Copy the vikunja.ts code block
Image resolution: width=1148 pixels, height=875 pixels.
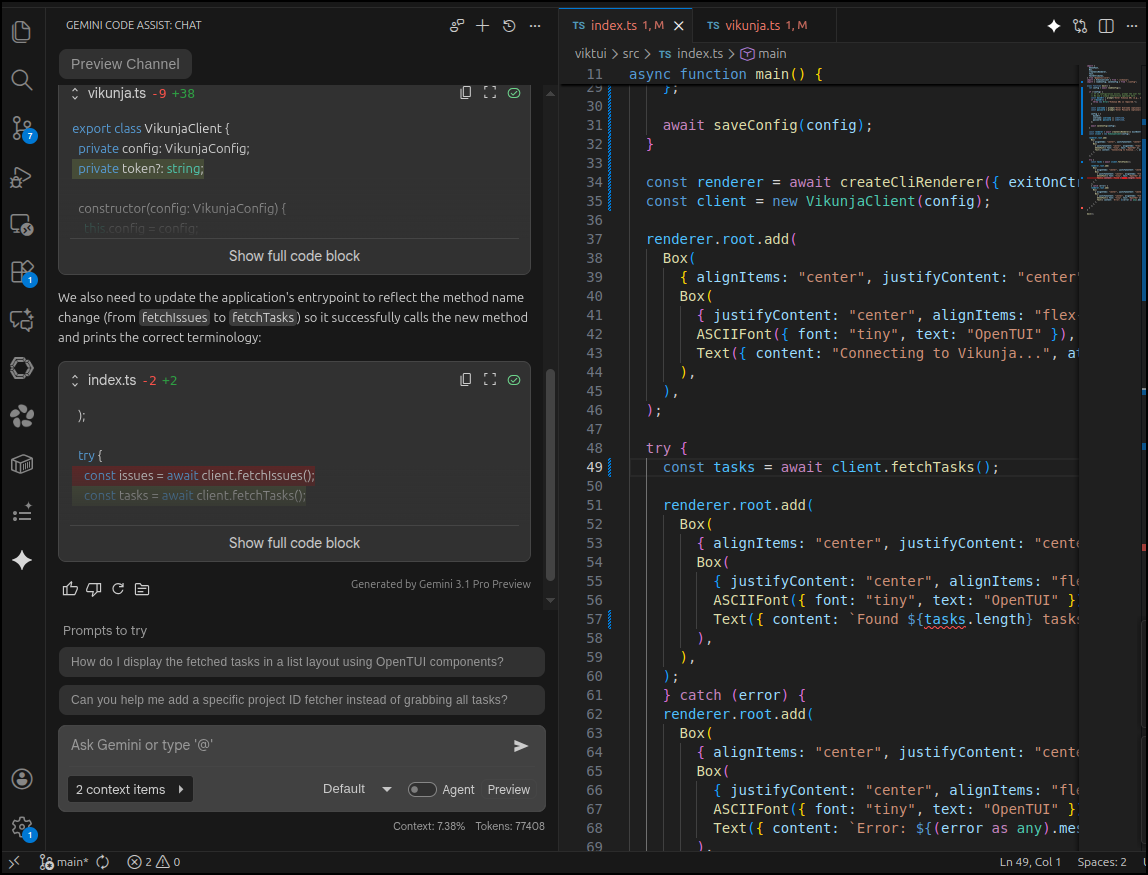coord(466,93)
